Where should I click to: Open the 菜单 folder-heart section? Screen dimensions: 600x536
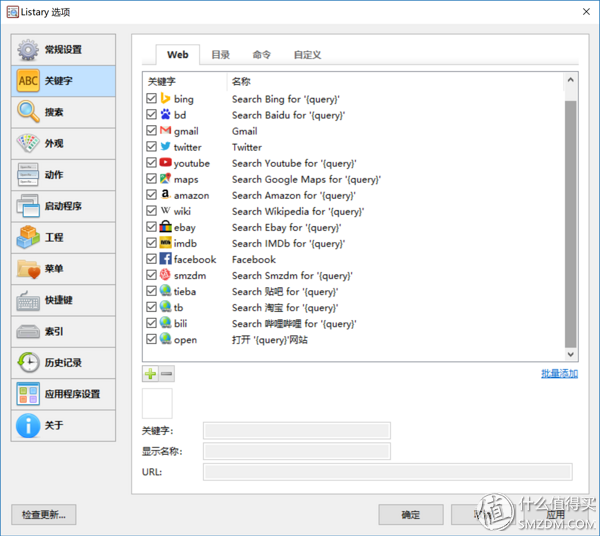pyautogui.click(x=63, y=269)
